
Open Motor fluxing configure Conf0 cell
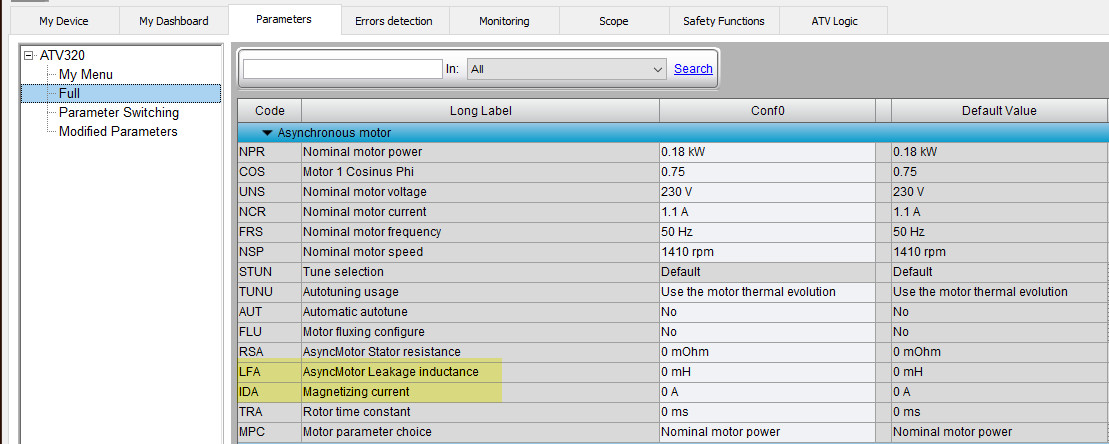[767, 332]
